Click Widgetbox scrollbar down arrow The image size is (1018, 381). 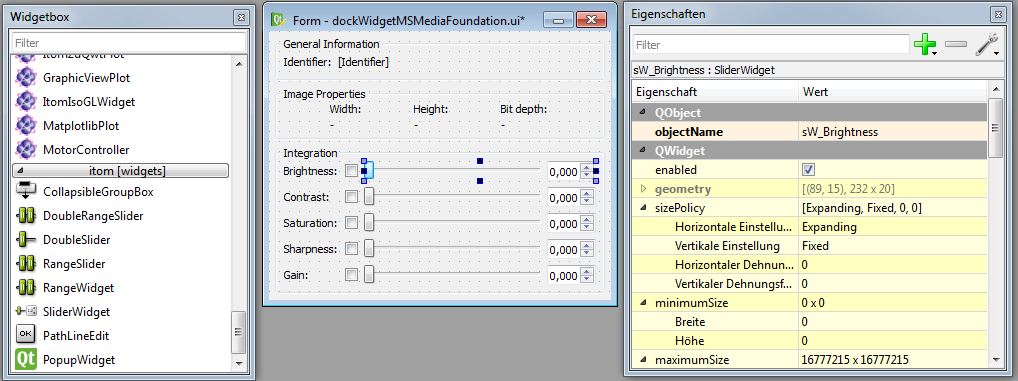(x=238, y=362)
